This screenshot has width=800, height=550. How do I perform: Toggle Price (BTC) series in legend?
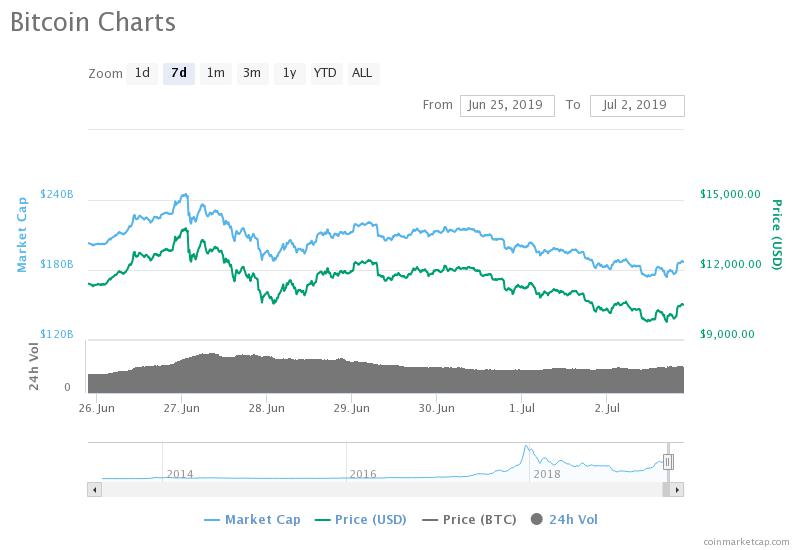(x=469, y=520)
